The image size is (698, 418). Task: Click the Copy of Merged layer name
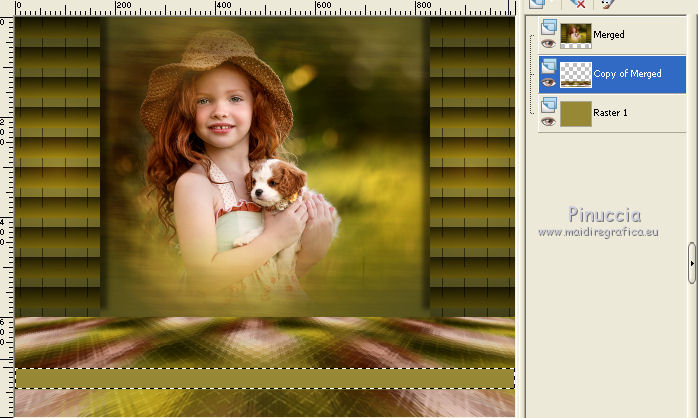(x=627, y=74)
